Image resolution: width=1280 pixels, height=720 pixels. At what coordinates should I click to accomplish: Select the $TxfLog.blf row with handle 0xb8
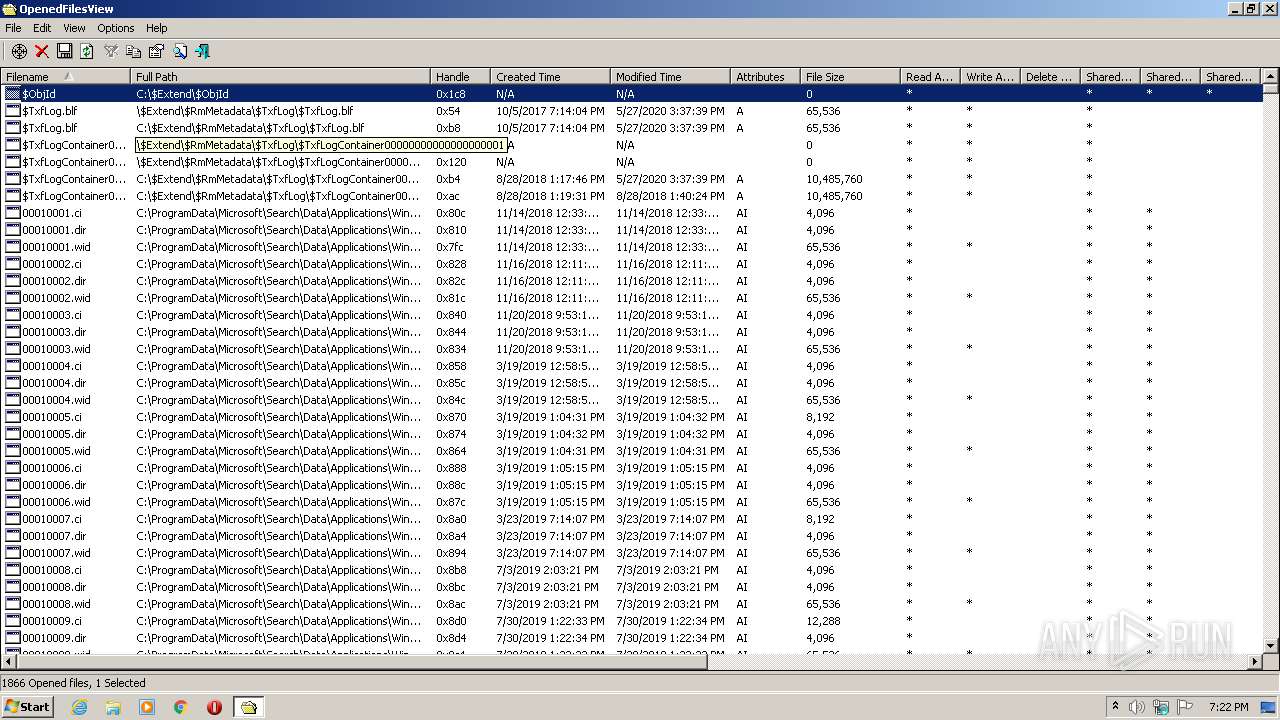point(632,128)
